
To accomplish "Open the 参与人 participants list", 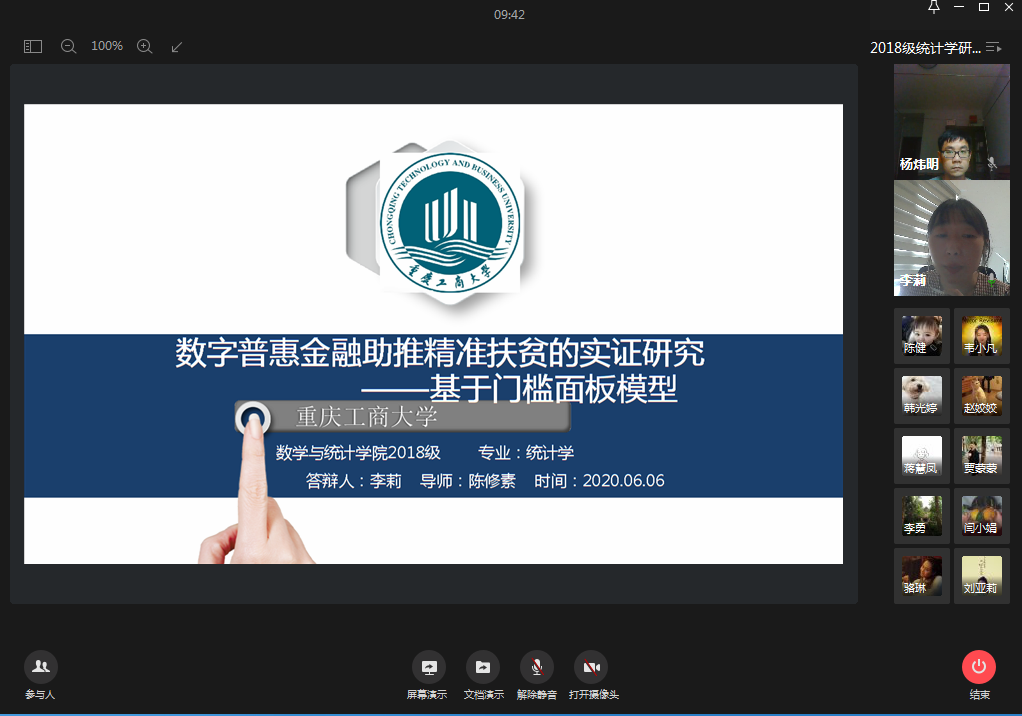I will click(41, 667).
